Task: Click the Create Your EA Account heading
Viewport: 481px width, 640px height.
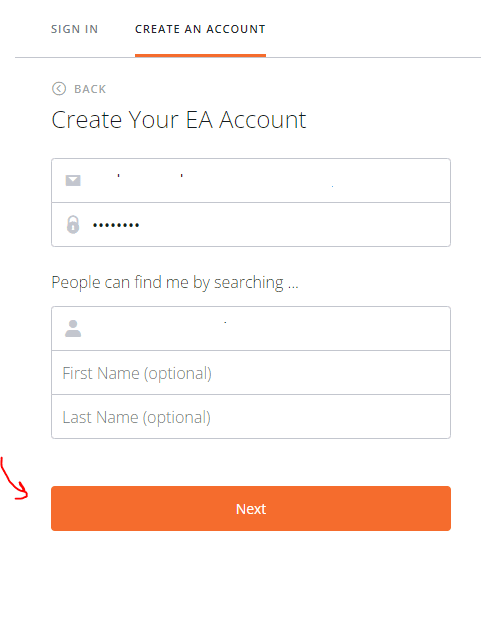Action: (x=178, y=120)
